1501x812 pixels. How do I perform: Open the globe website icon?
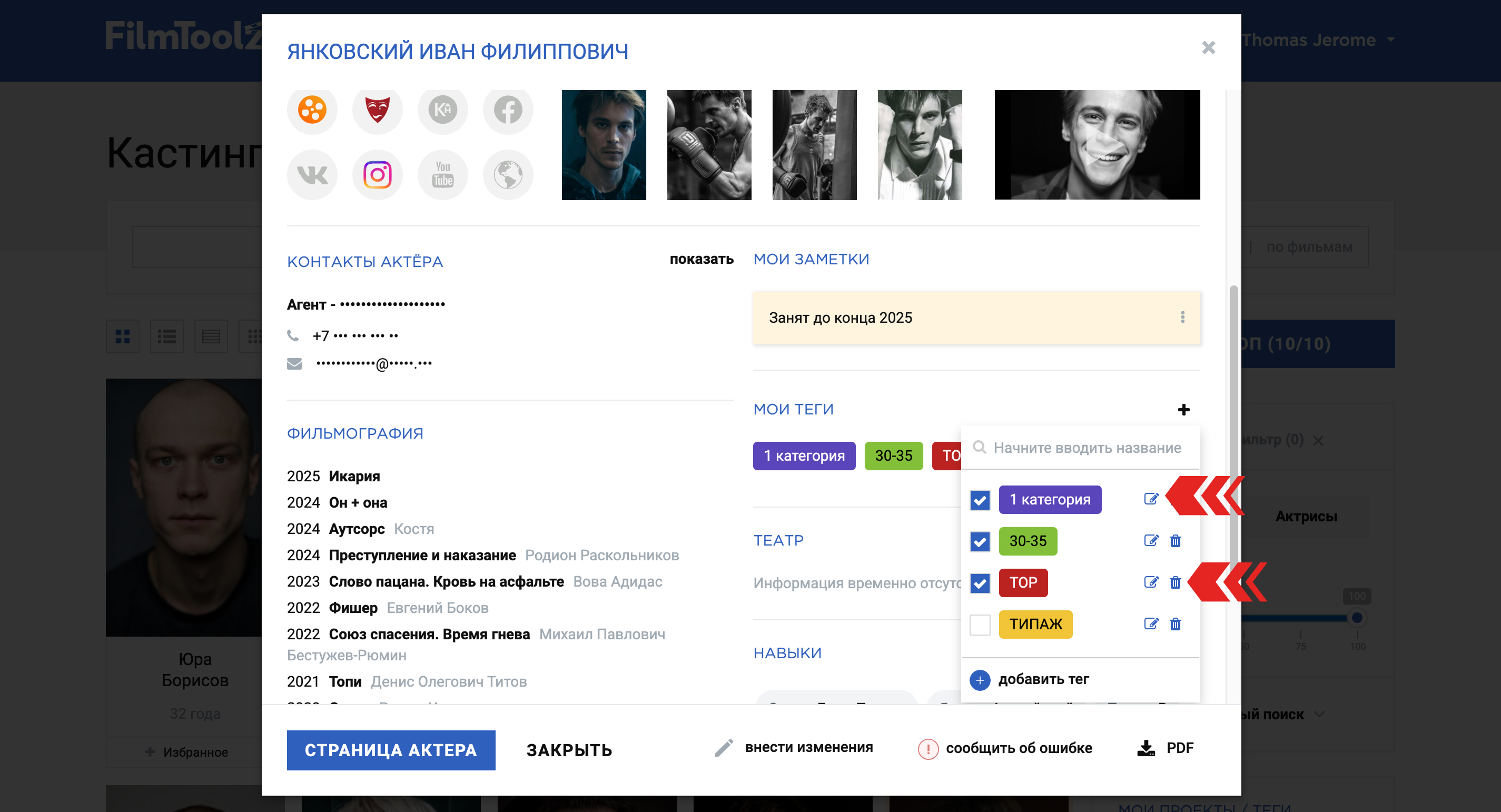click(x=508, y=175)
